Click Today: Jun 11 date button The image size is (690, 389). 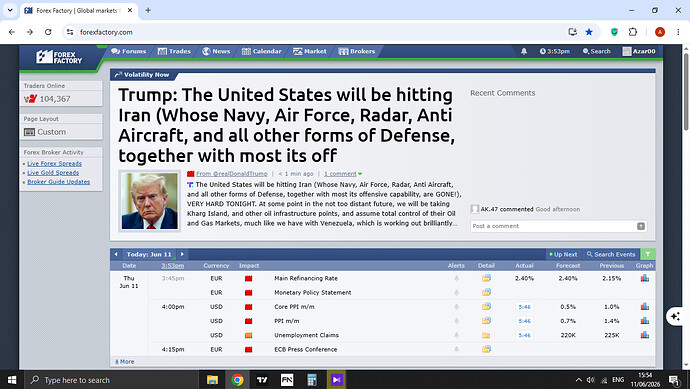149,254
